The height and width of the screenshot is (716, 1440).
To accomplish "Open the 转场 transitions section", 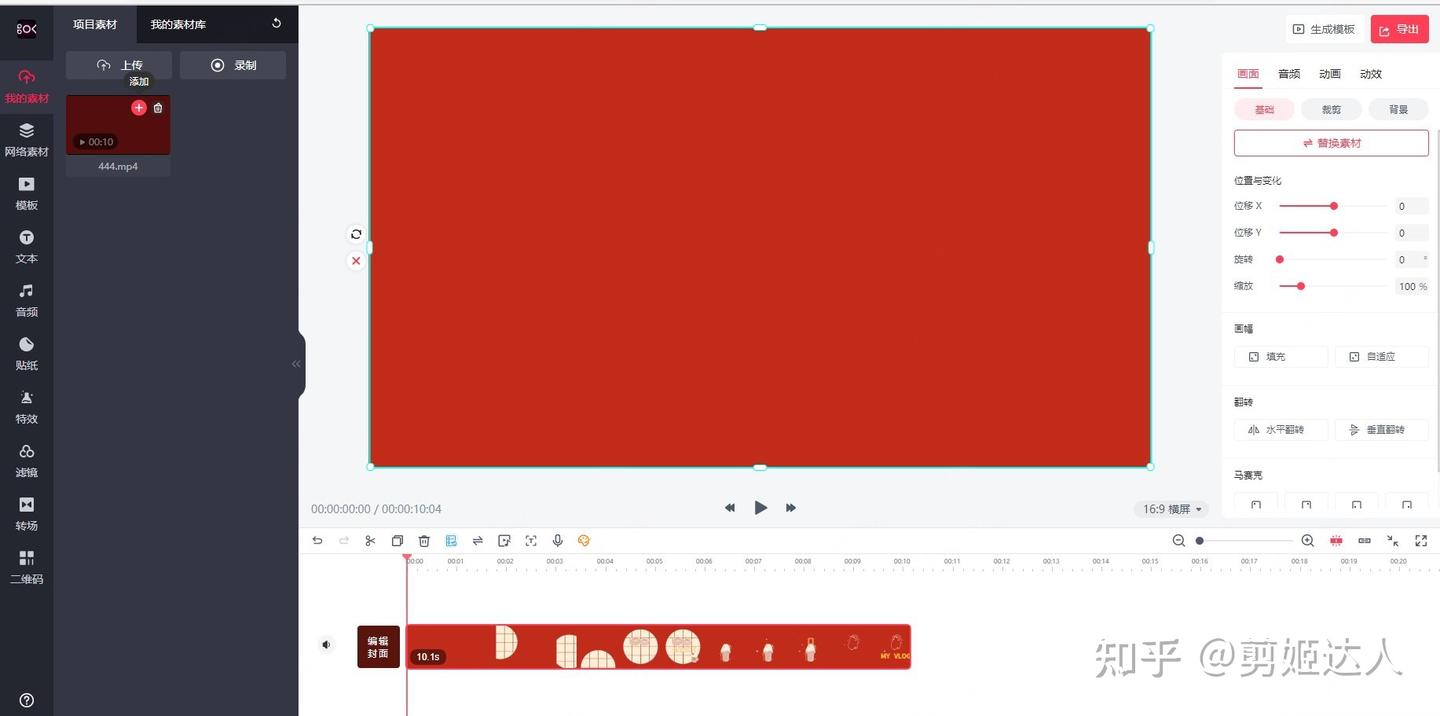I will point(26,514).
